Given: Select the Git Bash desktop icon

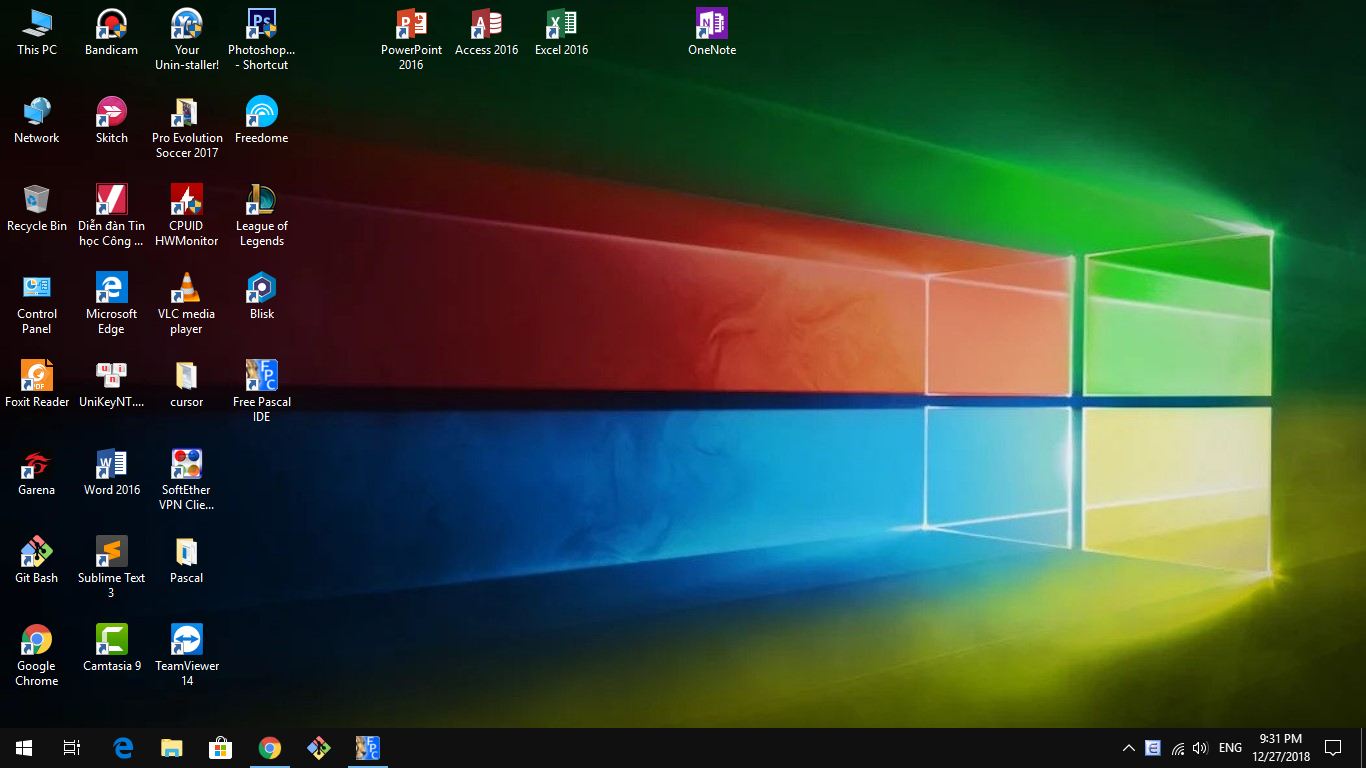Looking at the screenshot, I should 37,560.
